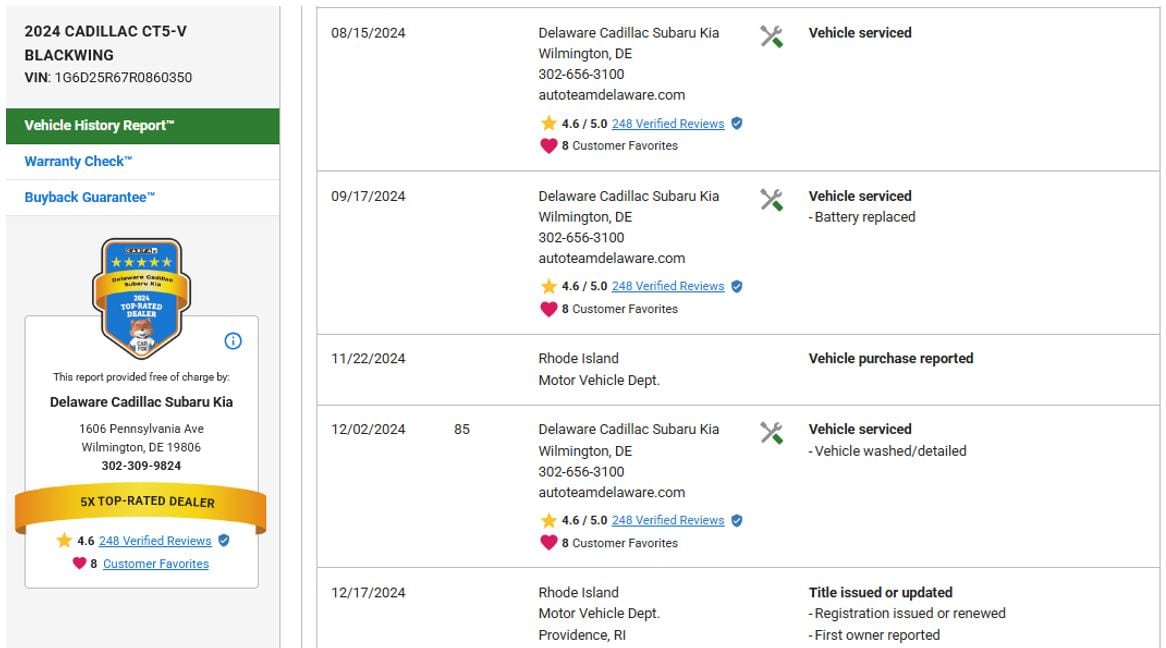This screenshot has height=648, width=1166.
Task: Click the verified shield in sidebar dealer card
Action: click(224, 540)
